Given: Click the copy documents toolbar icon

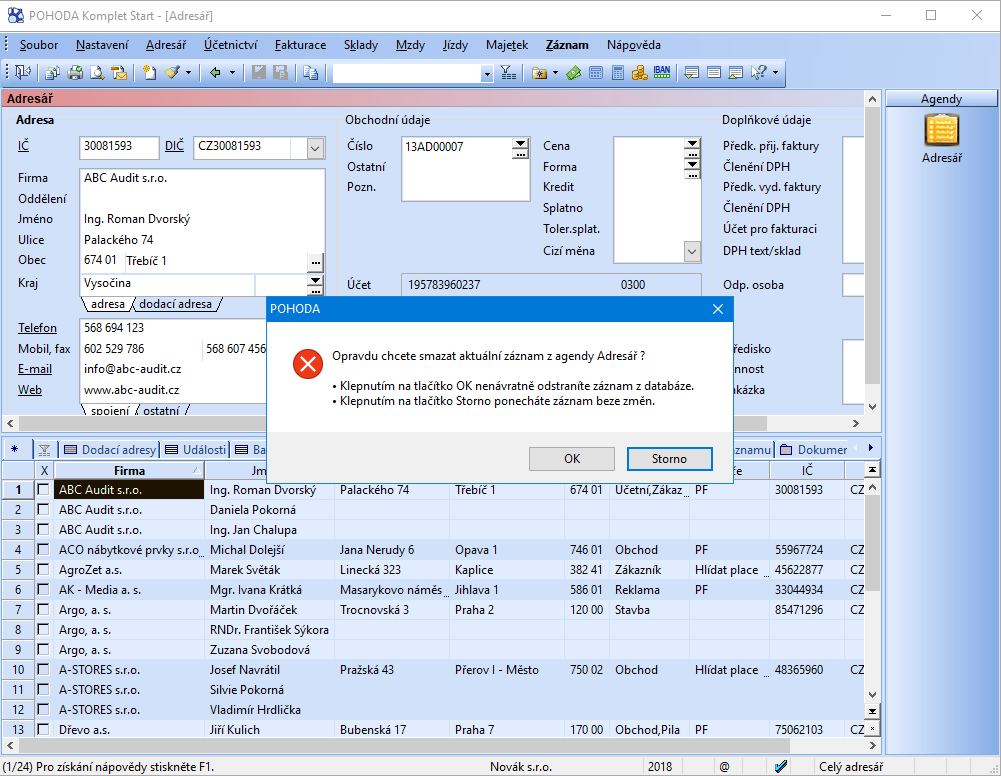Looking at the screenshot, I should coord(53,73).
